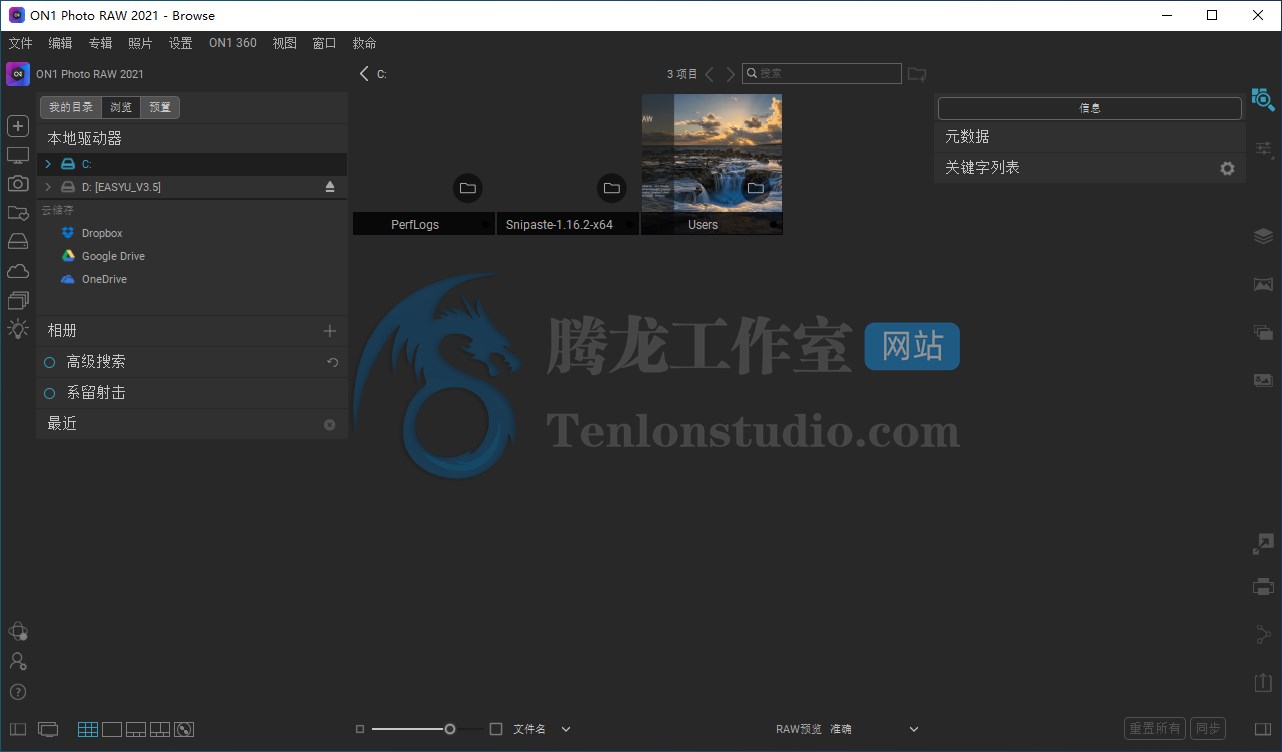Expand the C: drive tree arrow
This screenshot has width=1282, height=752.
pyautogui.click(x=48, y=164)
